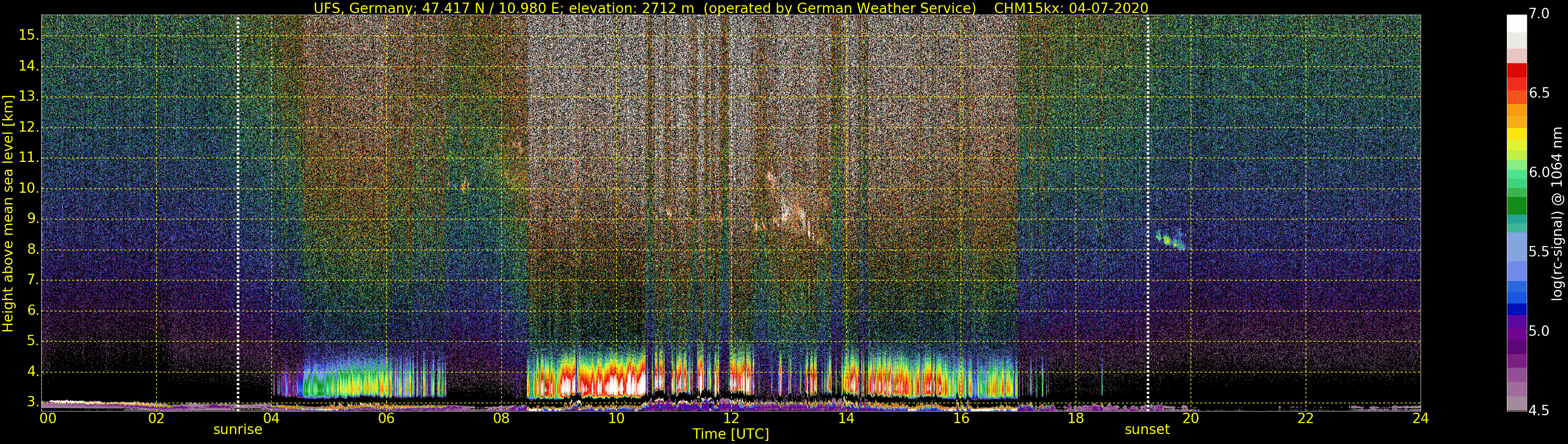Viewport: 1568px width, 444px height.
Task: Click height axis tick label '7.'
Action: [32, 280]
